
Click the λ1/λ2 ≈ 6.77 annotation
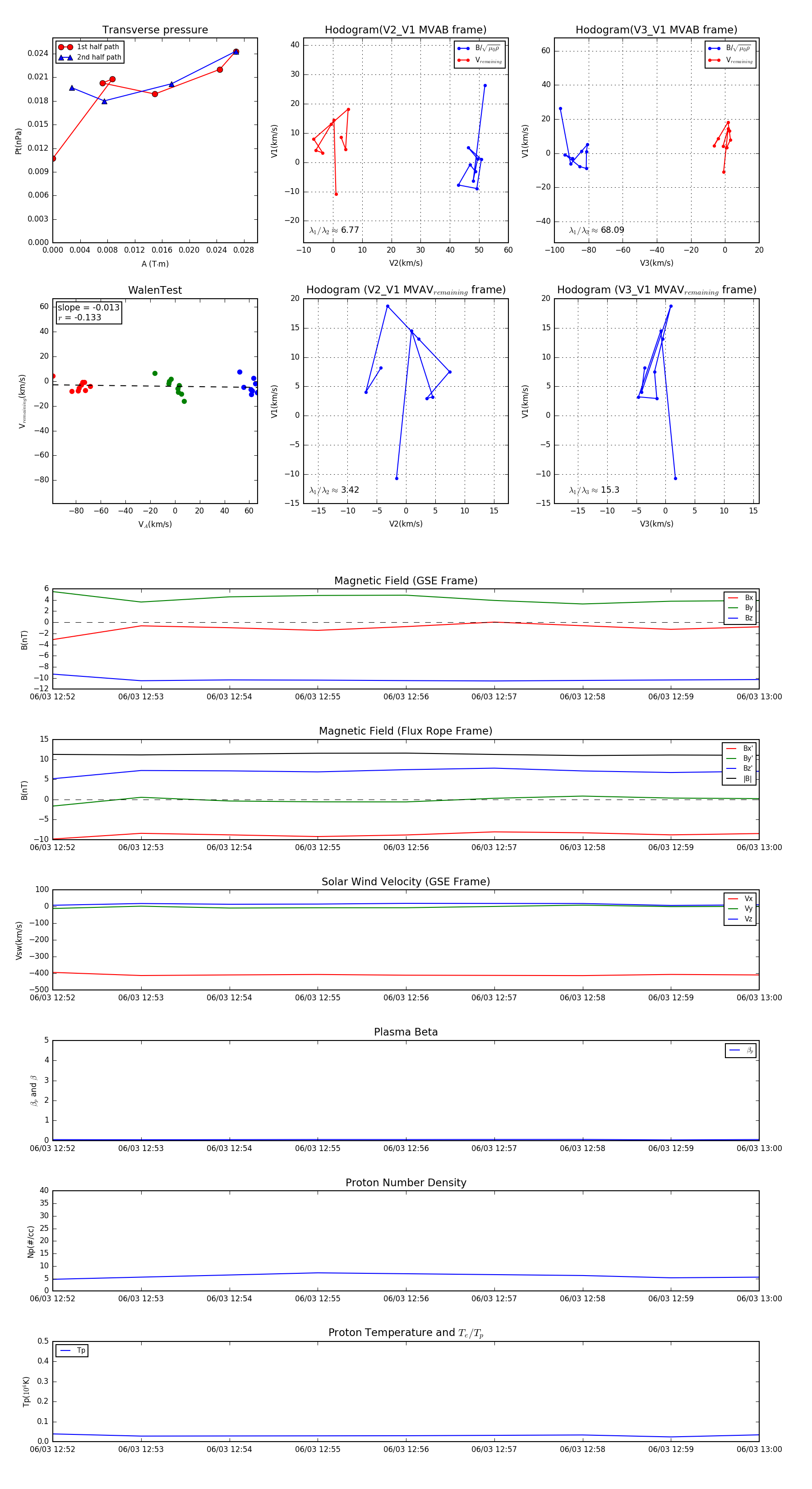coord(334,230)
